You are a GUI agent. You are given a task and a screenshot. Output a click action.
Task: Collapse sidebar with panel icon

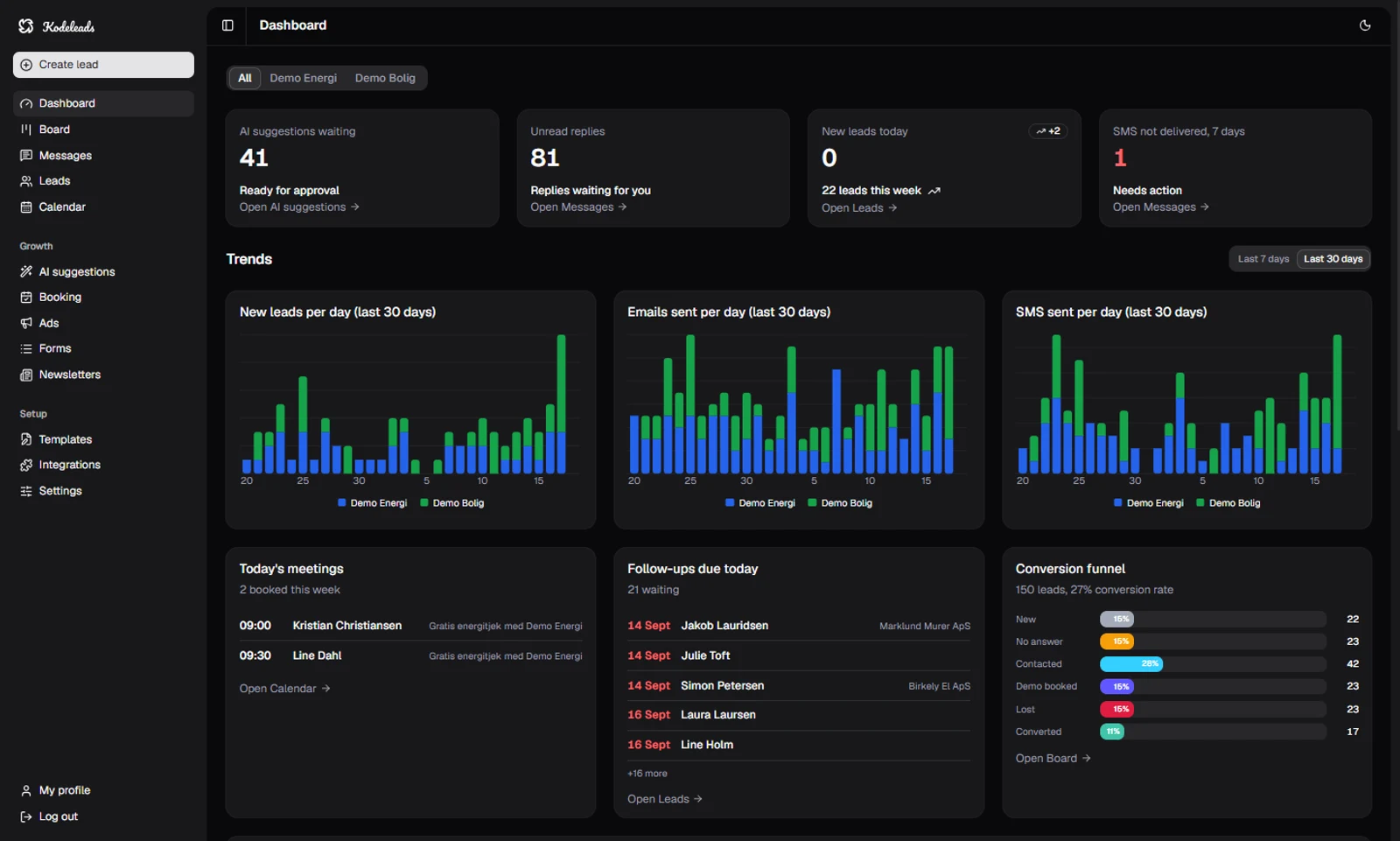click(x=227, y=25)
